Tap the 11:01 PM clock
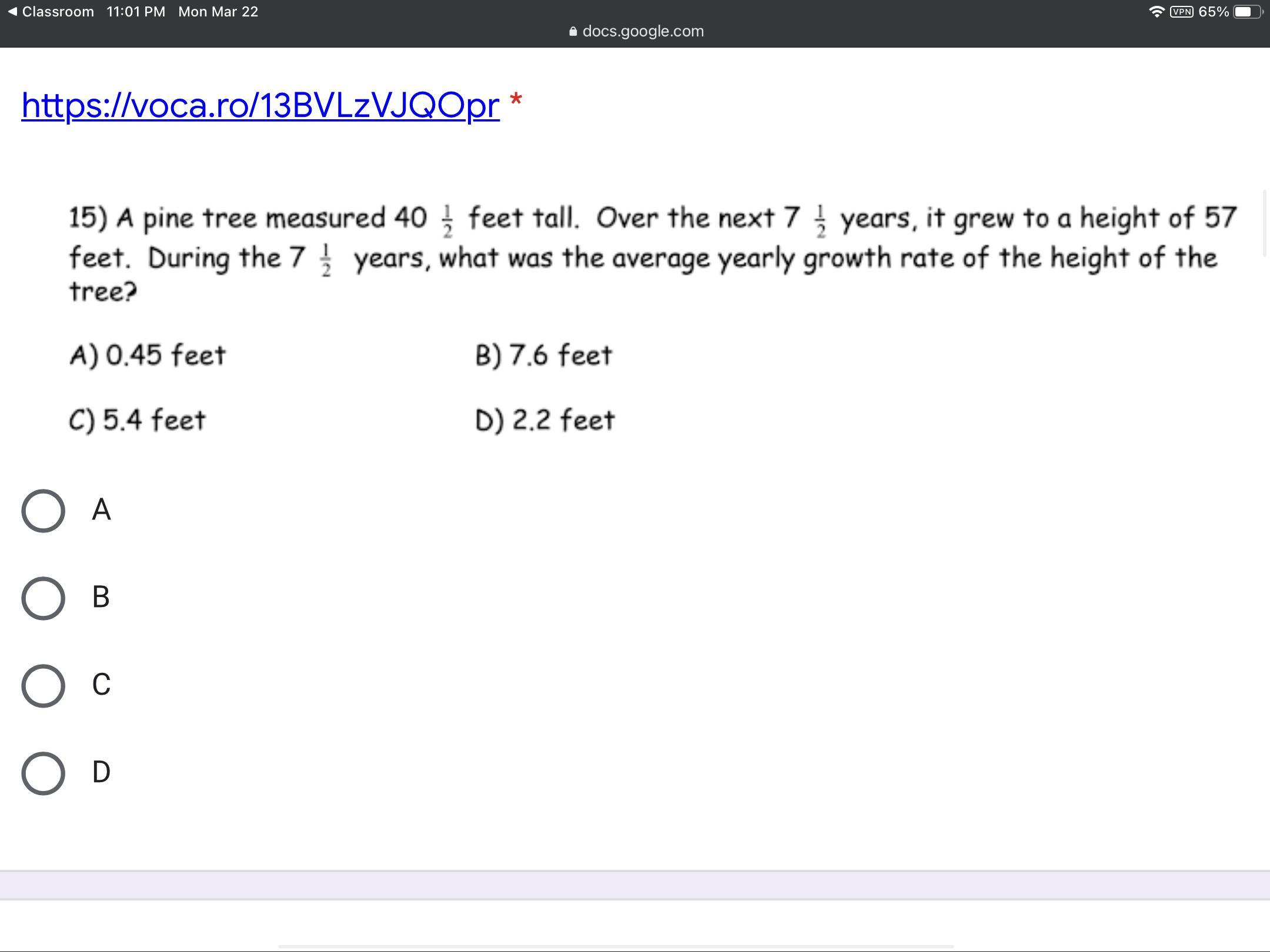Screen dimensions: 1270x952 coord(136,12)
